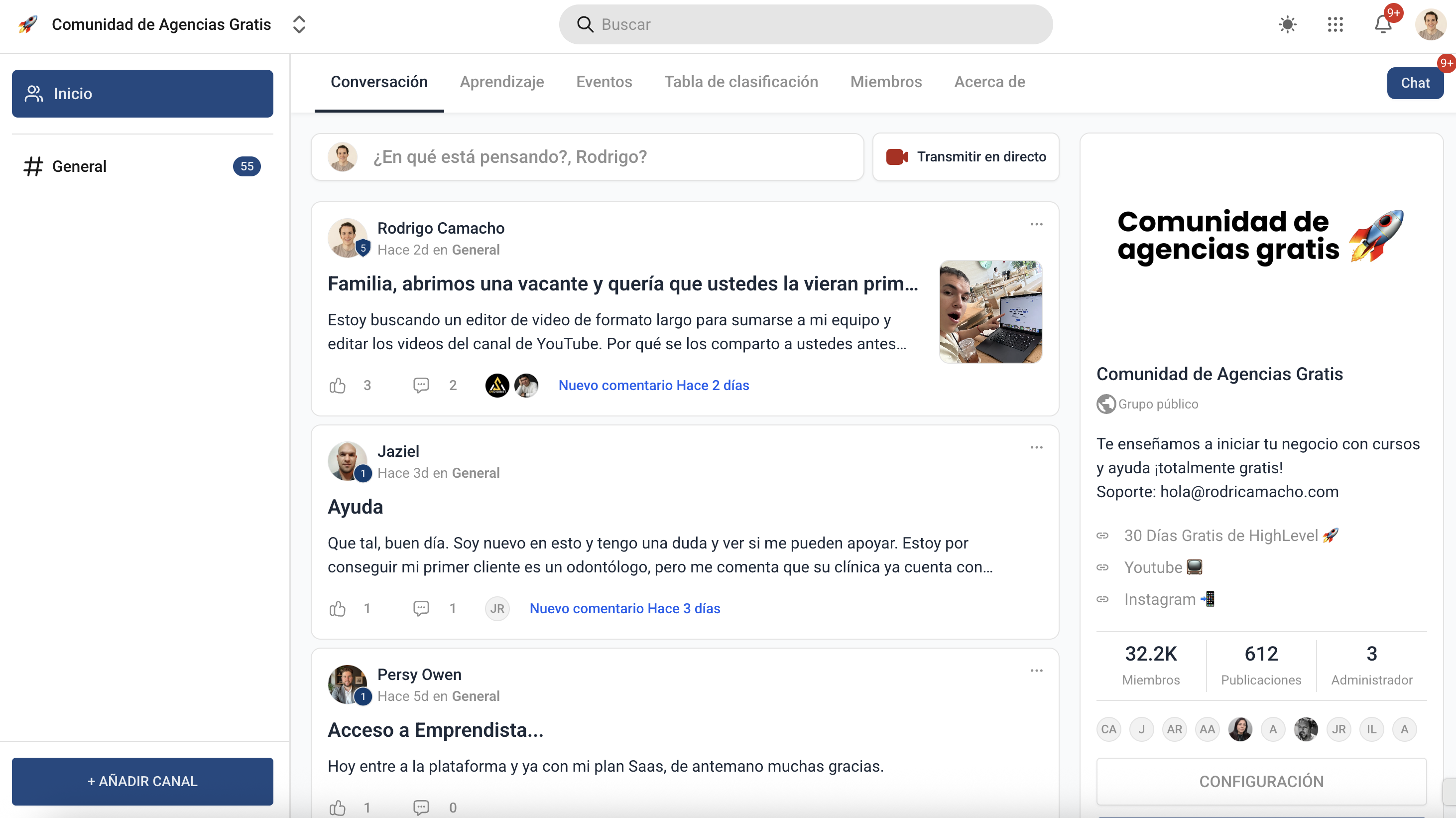Click the 612 Publicaciones stat

point(1261,666)
